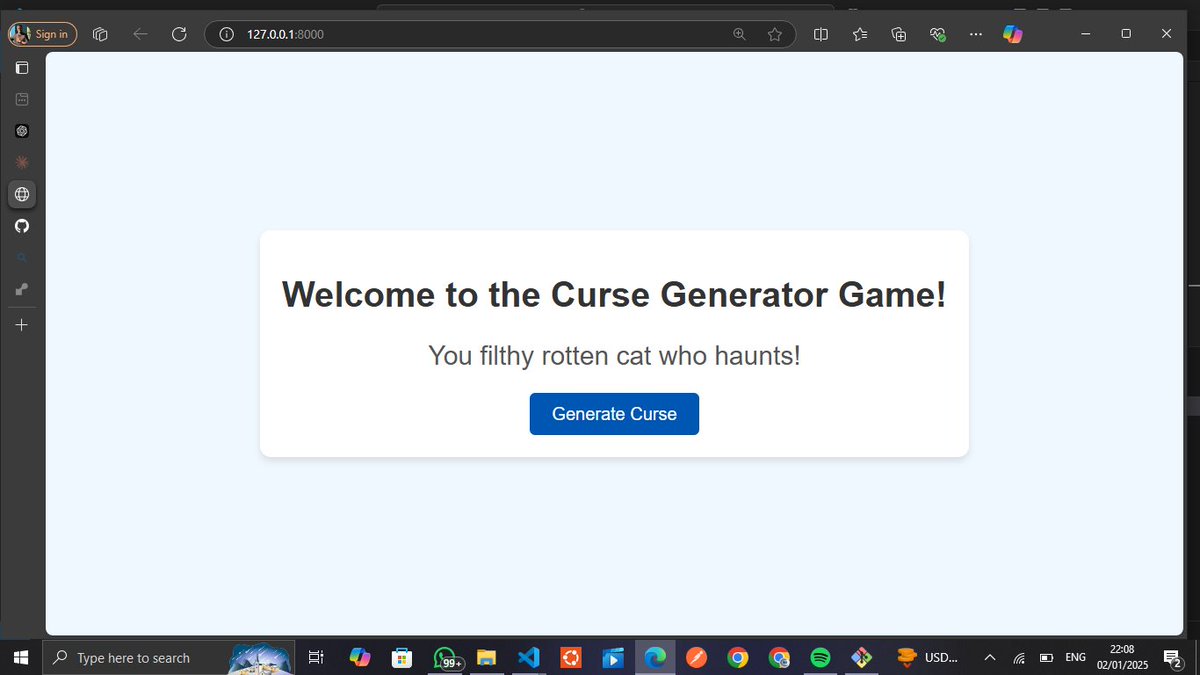Open the Git diamond icon app in taskbar
The height and width of the screenshot is (675, 1200).
(x=861, y=658)
